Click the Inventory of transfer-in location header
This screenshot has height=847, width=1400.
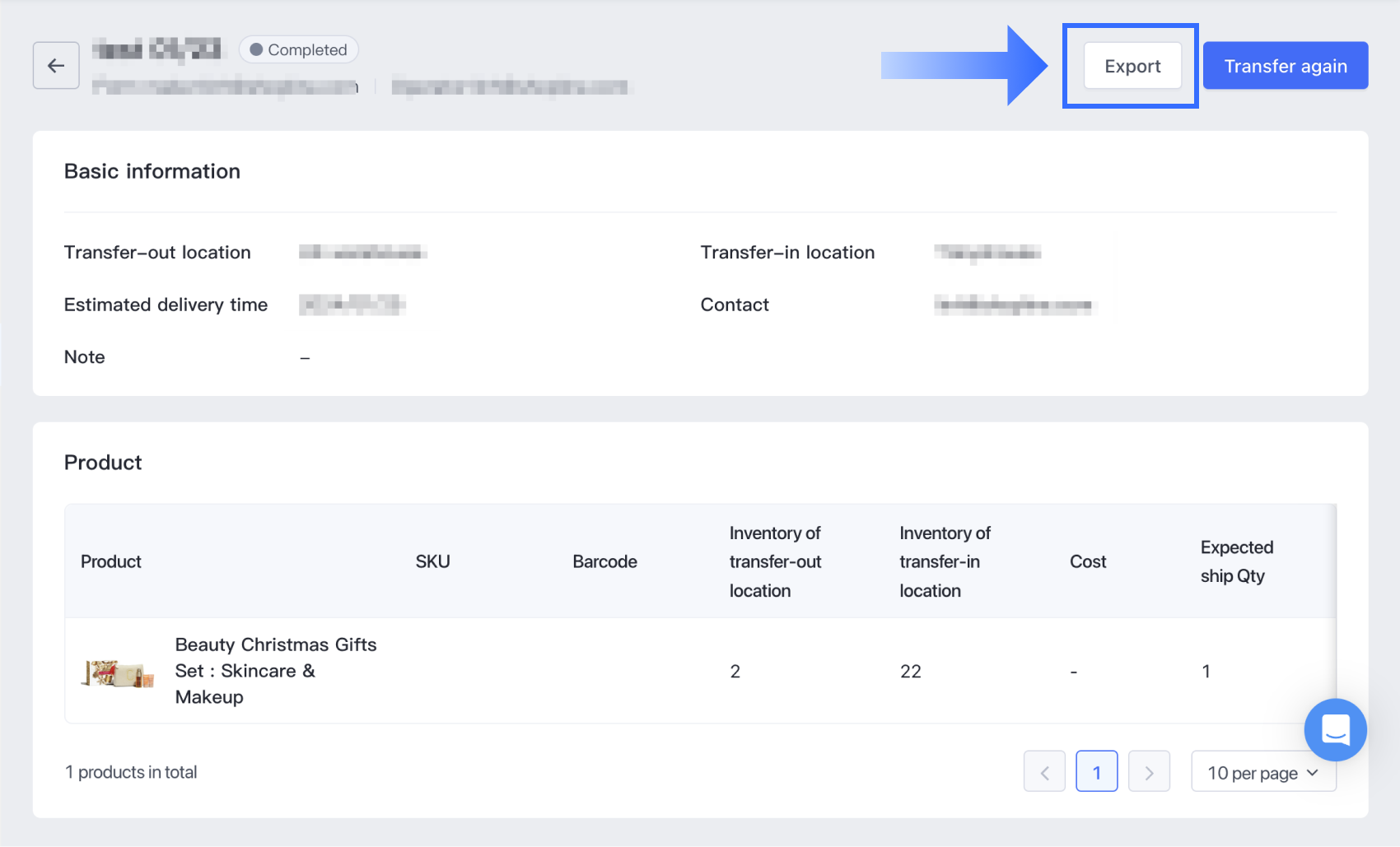(945, 561)
